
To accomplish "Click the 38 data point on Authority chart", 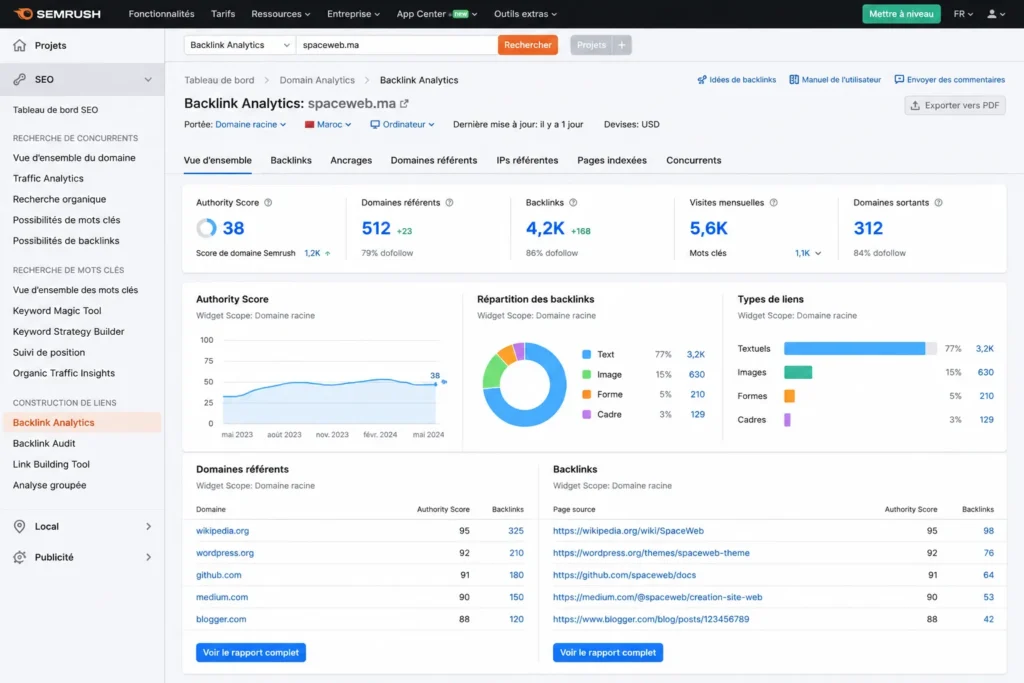I will tap(436, 383).
